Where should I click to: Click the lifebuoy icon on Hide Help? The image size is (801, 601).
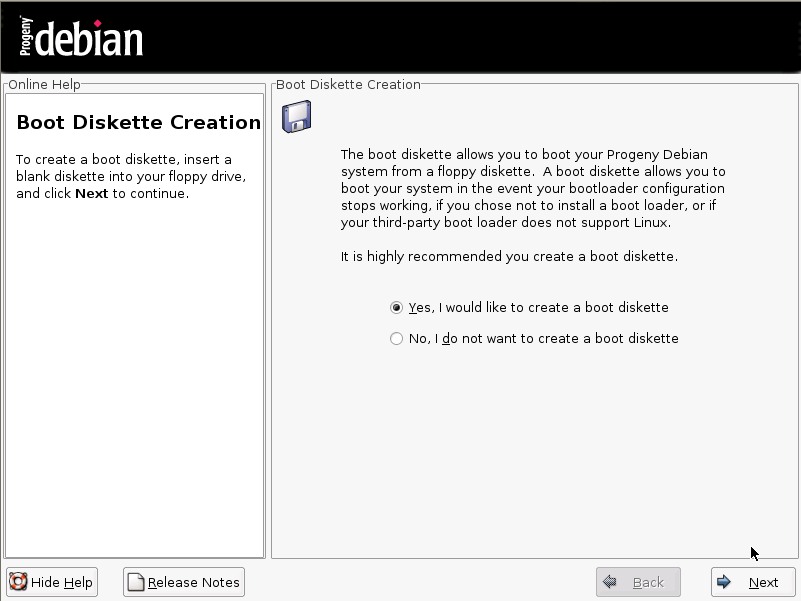pos(18,582)
